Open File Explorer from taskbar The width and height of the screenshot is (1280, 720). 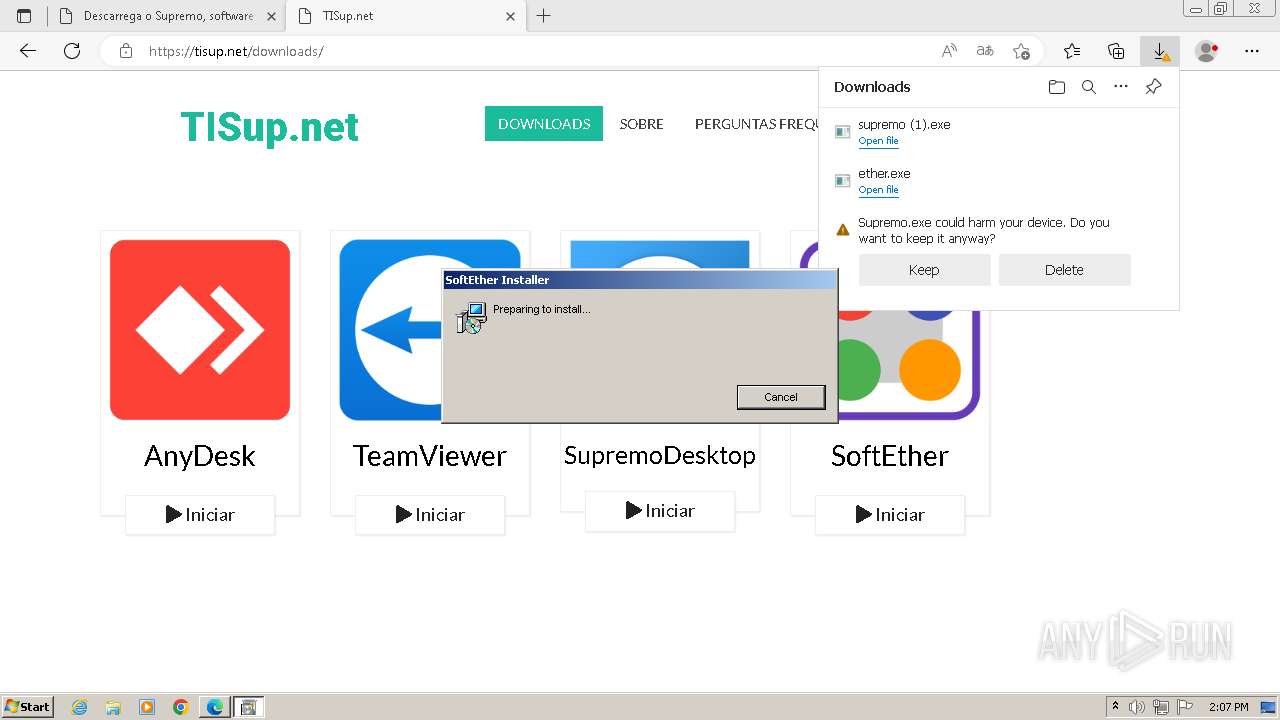(113, 707)
